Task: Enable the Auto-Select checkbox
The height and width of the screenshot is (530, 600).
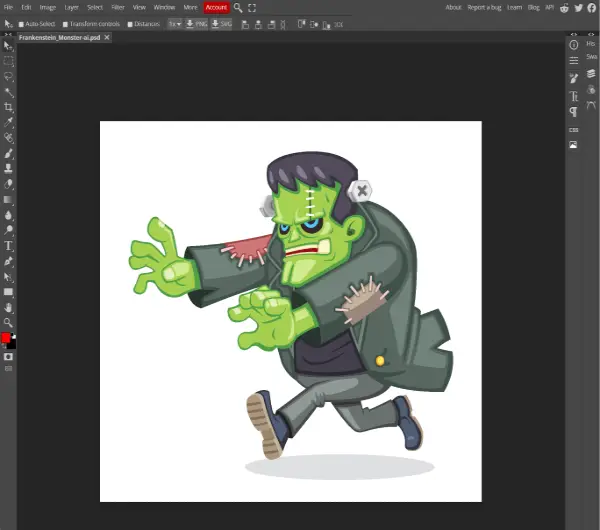Action: pyautogui.click(x=21, y=24)
